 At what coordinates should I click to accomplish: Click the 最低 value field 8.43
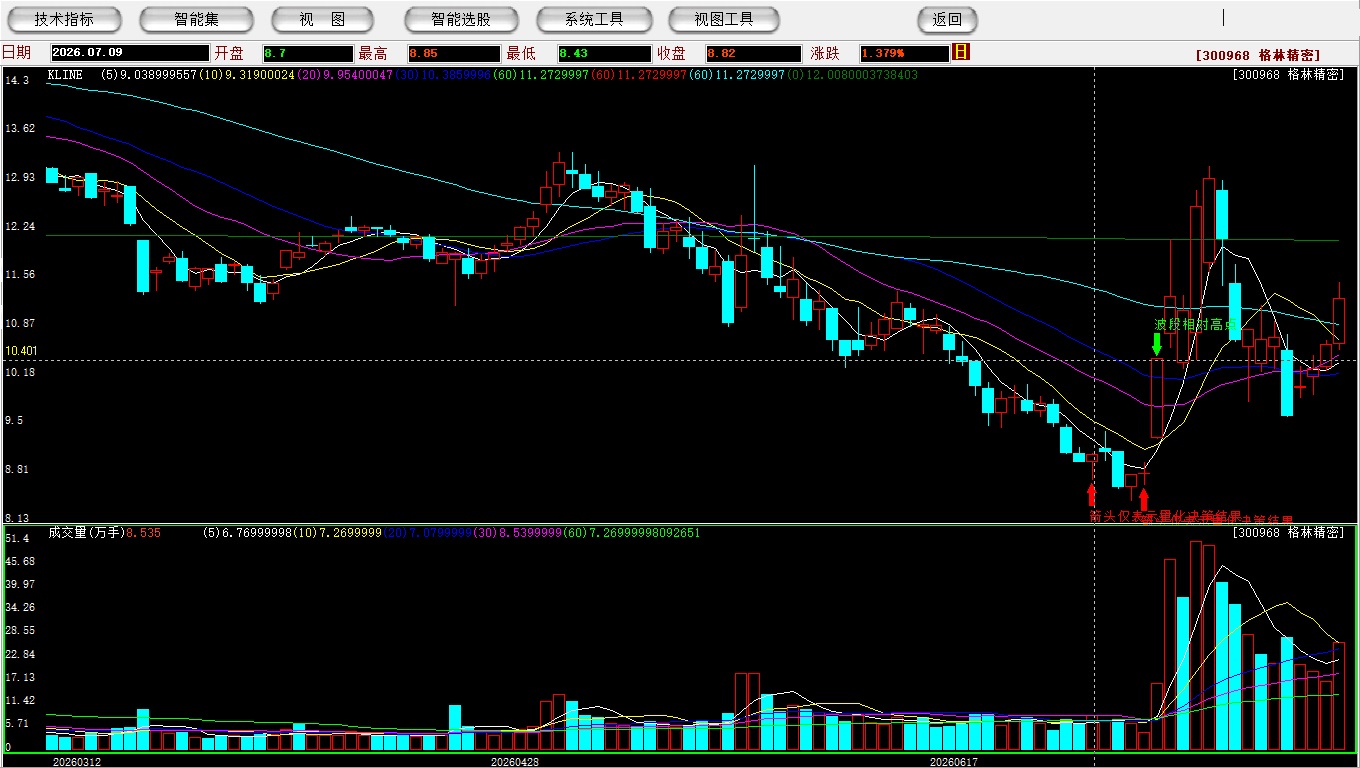(604, 53)
